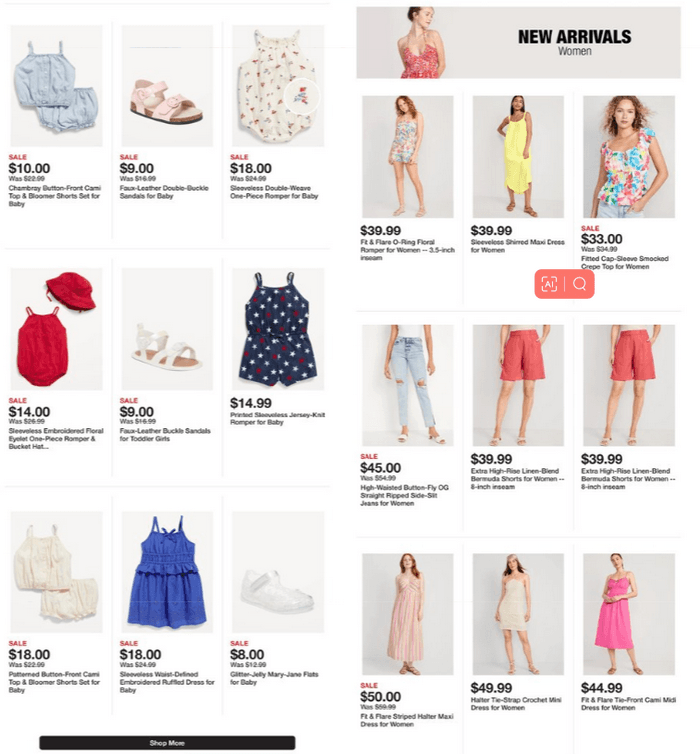Select the white Faux-Leather Buckle Sandals thumbnail

click(x=167, y=328)
